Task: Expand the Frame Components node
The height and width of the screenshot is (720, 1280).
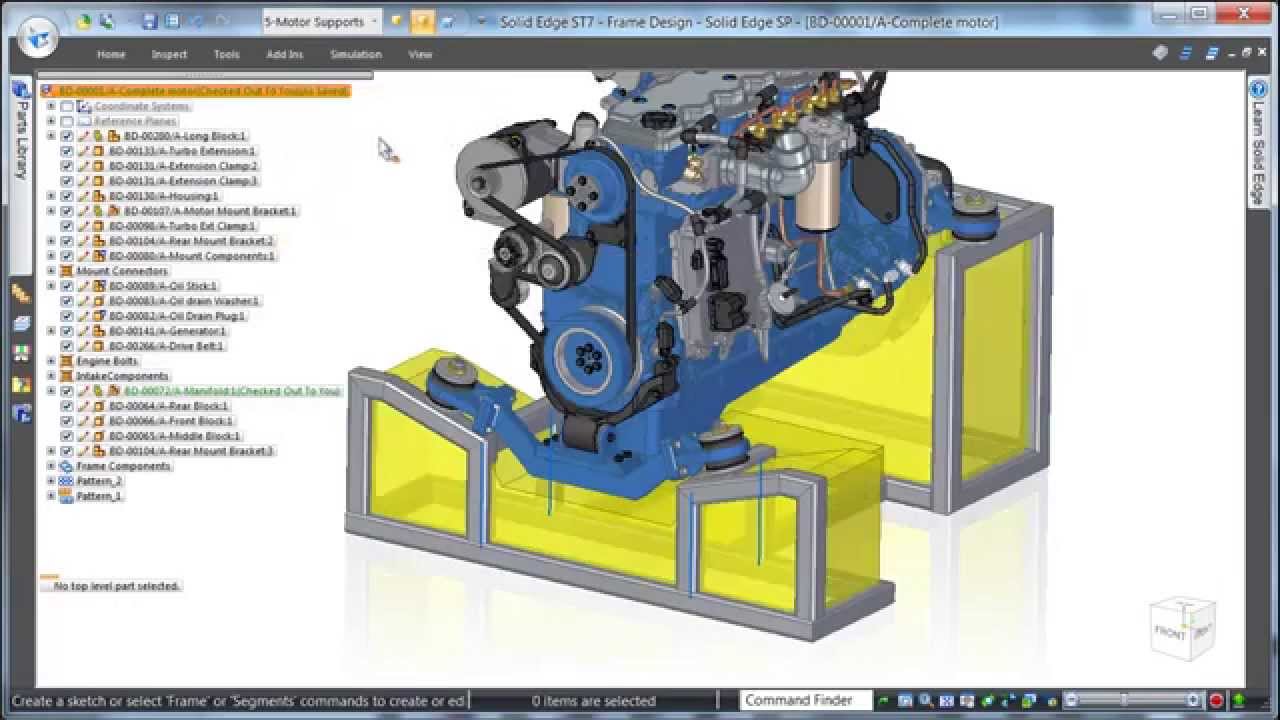Action: tap(52, 466)
